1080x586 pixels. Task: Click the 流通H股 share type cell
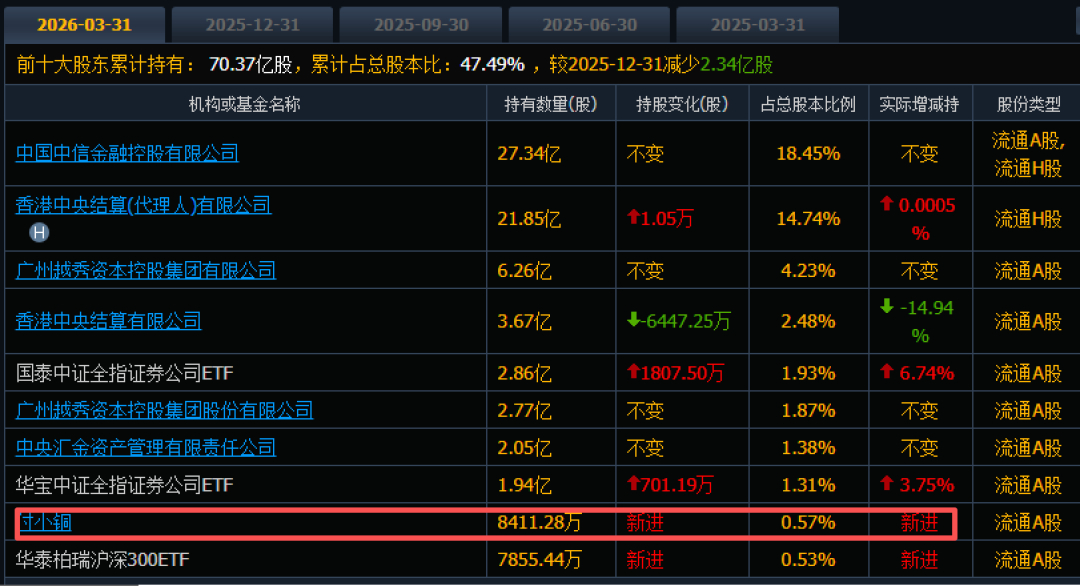1028,219
